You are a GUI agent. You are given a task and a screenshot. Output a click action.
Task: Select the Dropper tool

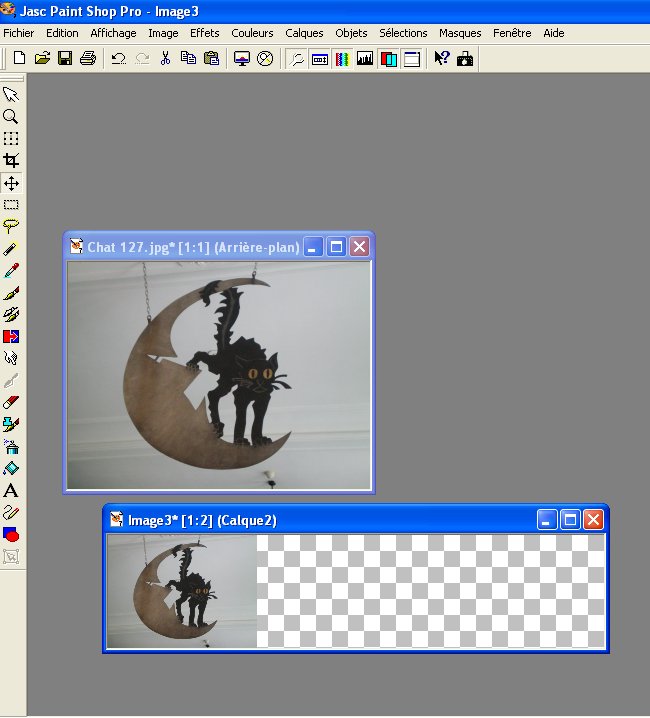(11, 270)
